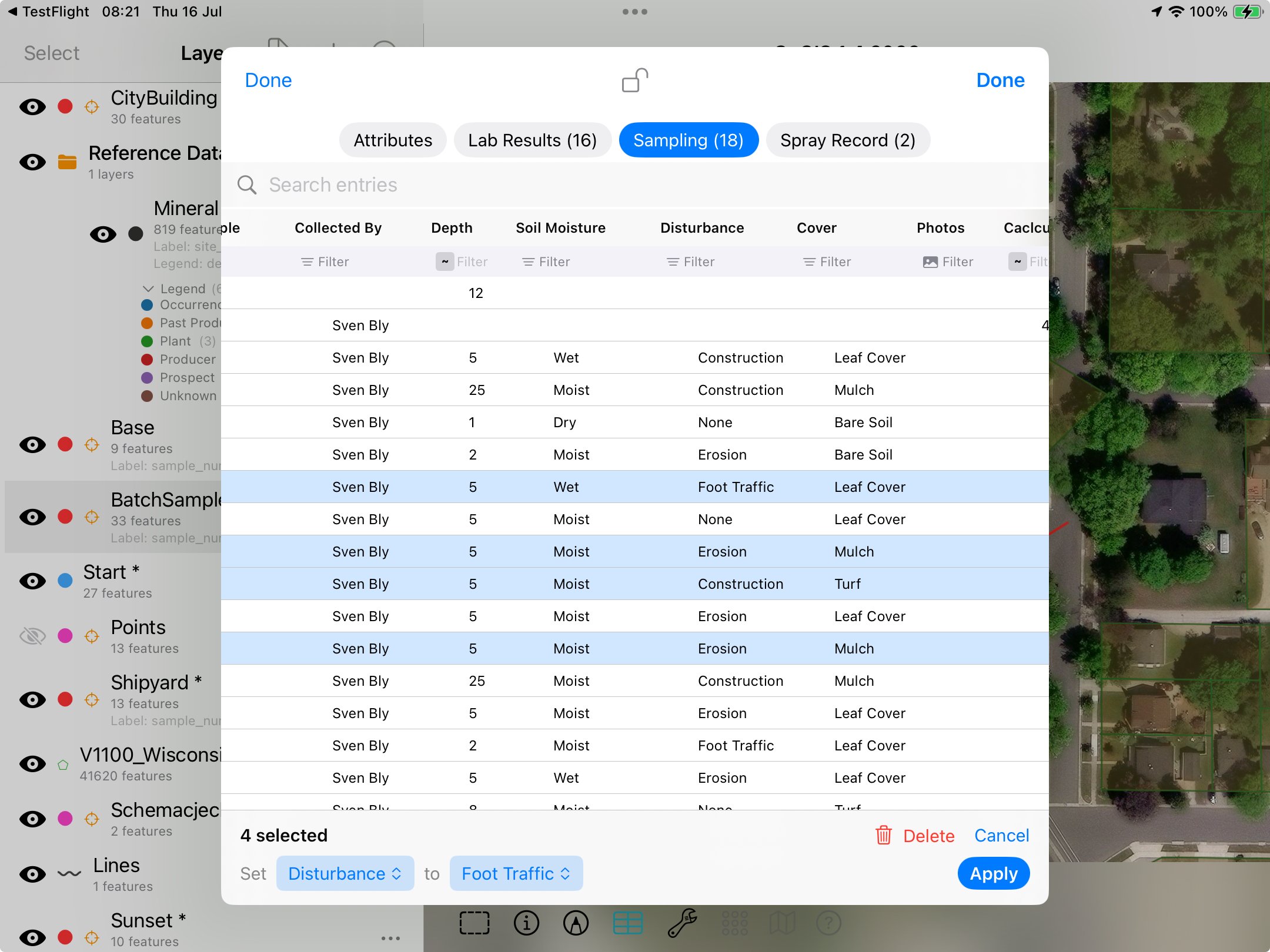Screen dimensions: 1270x952
Task: Select the Dry soil moisture row
Action: (635, 422)
